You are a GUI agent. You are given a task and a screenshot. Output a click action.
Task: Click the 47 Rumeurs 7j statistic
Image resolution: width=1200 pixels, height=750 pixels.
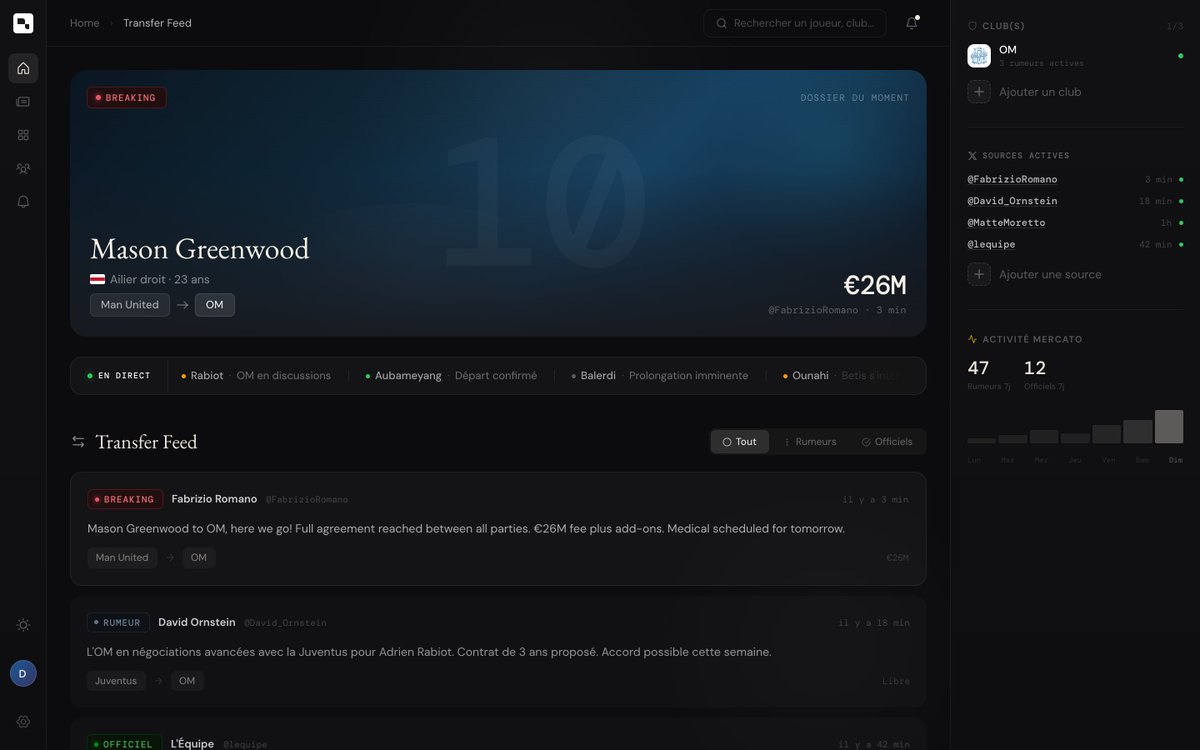pyautogui.click(x=989, y=374)
